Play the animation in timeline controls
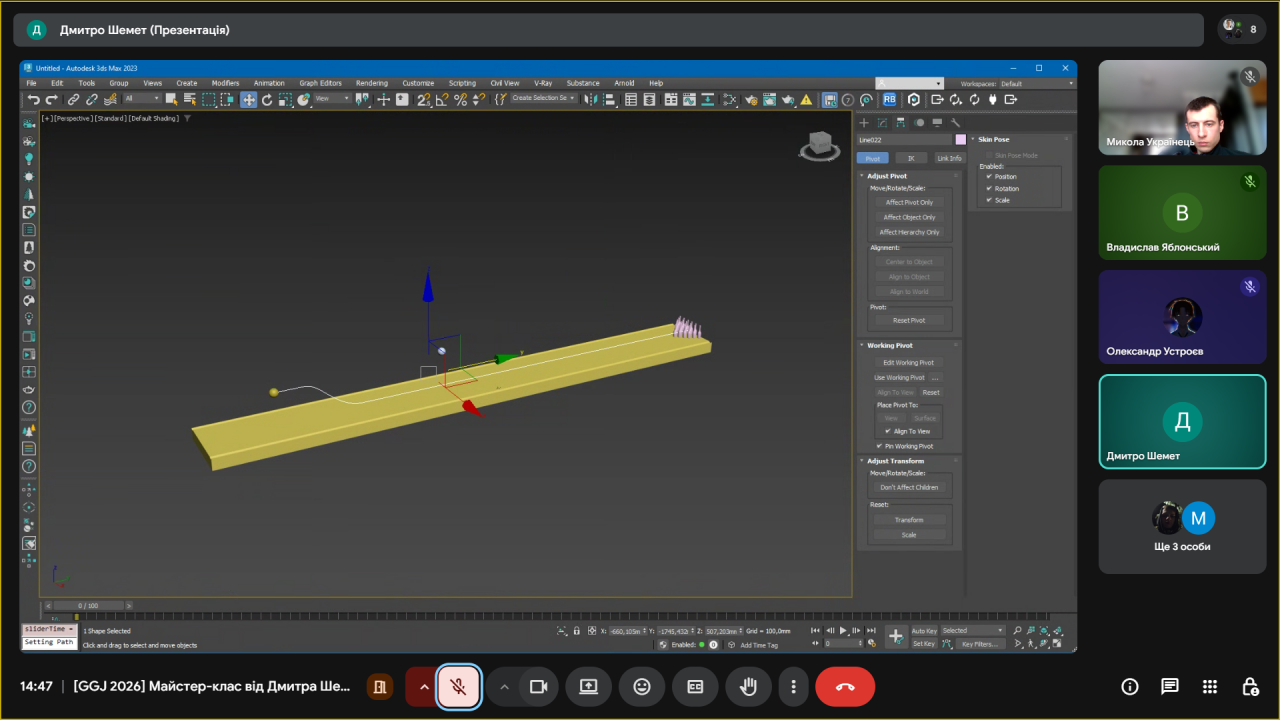Image resolution: width=1280 pixels, height=720 pixels. 843,630
